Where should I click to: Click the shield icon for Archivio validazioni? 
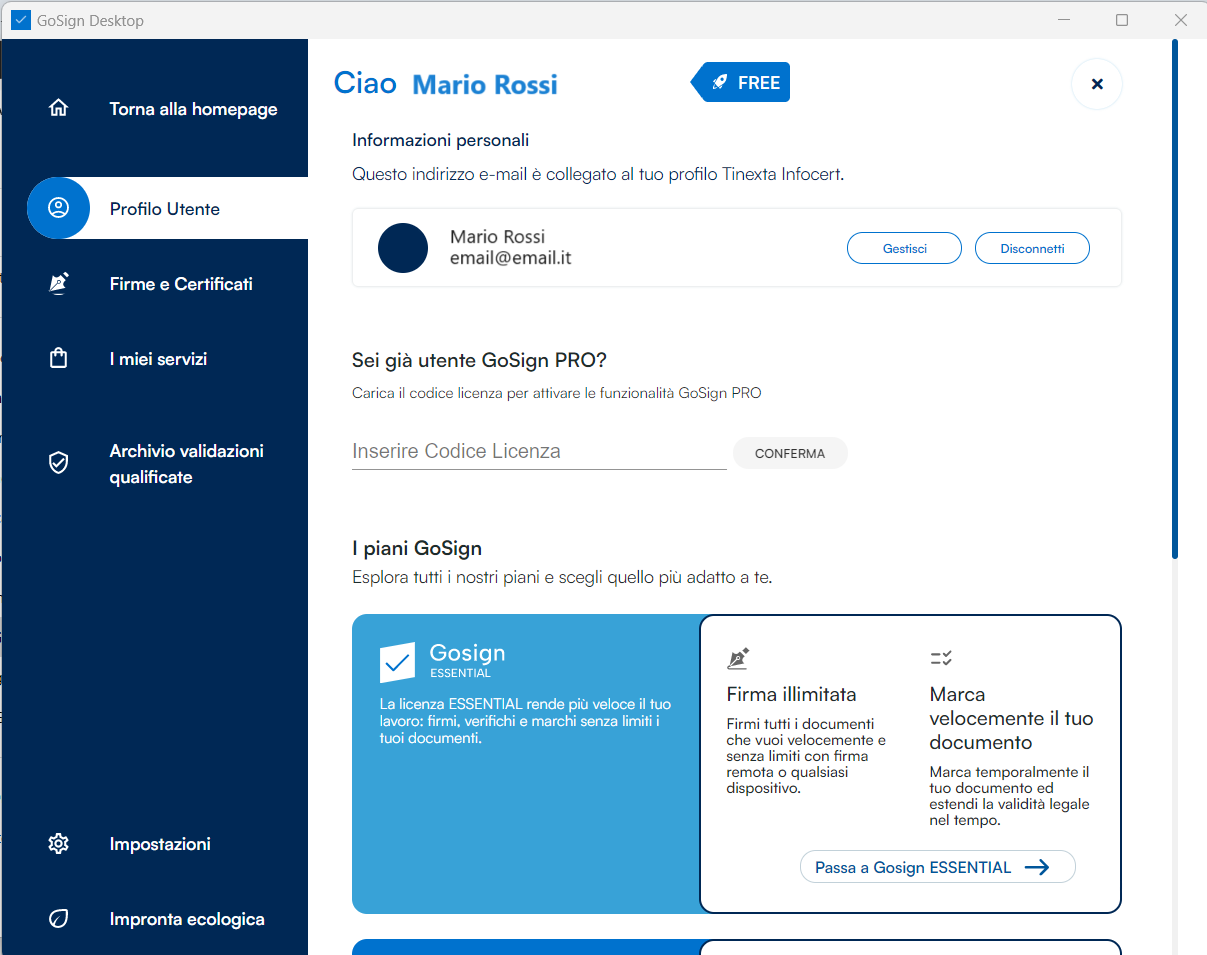tap(59, 463)
